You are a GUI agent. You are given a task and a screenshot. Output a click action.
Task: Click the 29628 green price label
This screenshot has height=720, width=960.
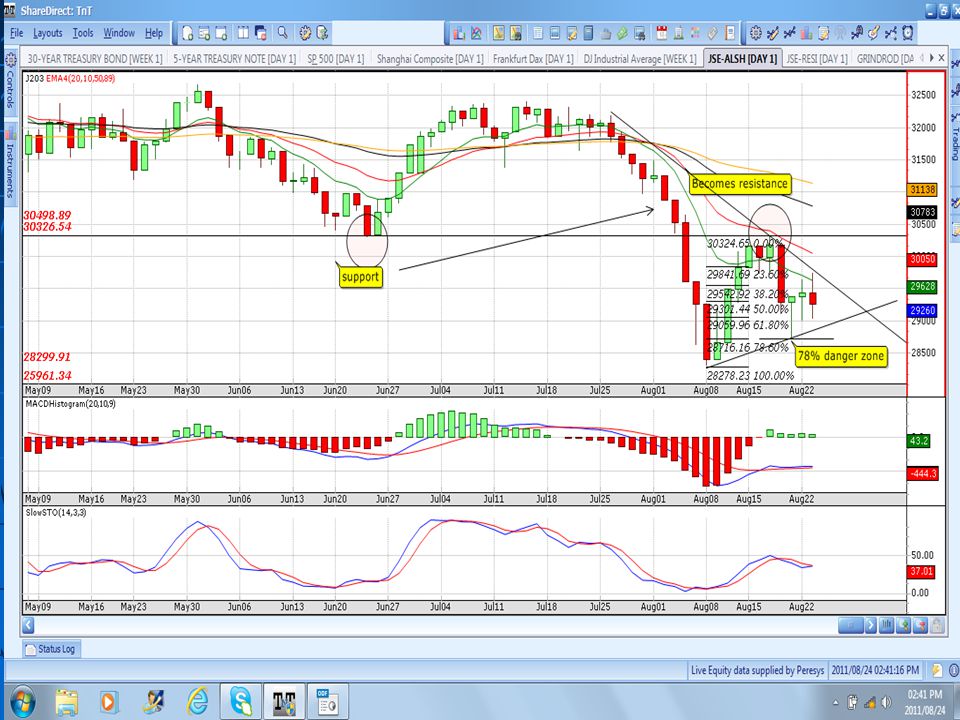(x=923, y=287)
